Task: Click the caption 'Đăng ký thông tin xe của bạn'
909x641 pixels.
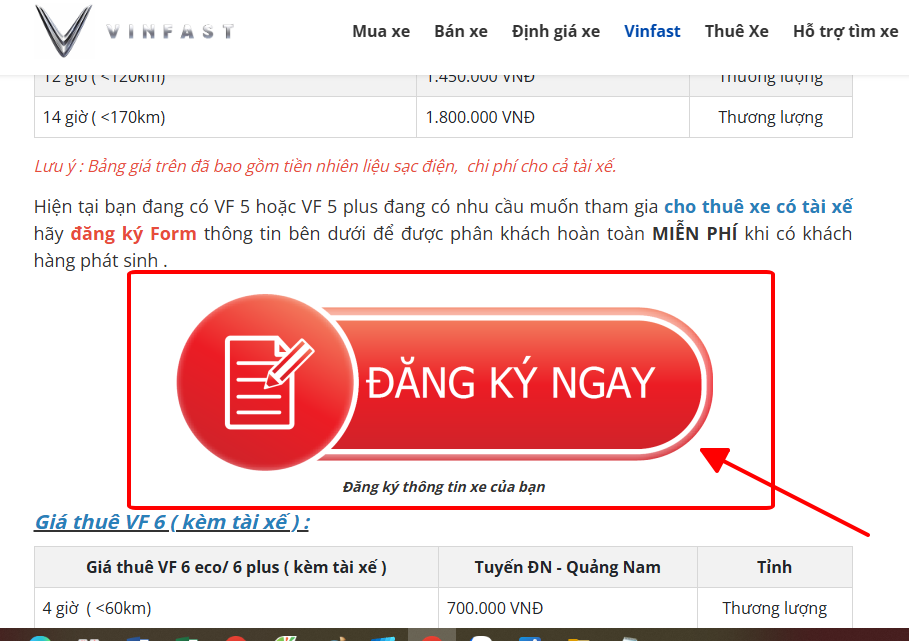Action: (x=444, y=487)
